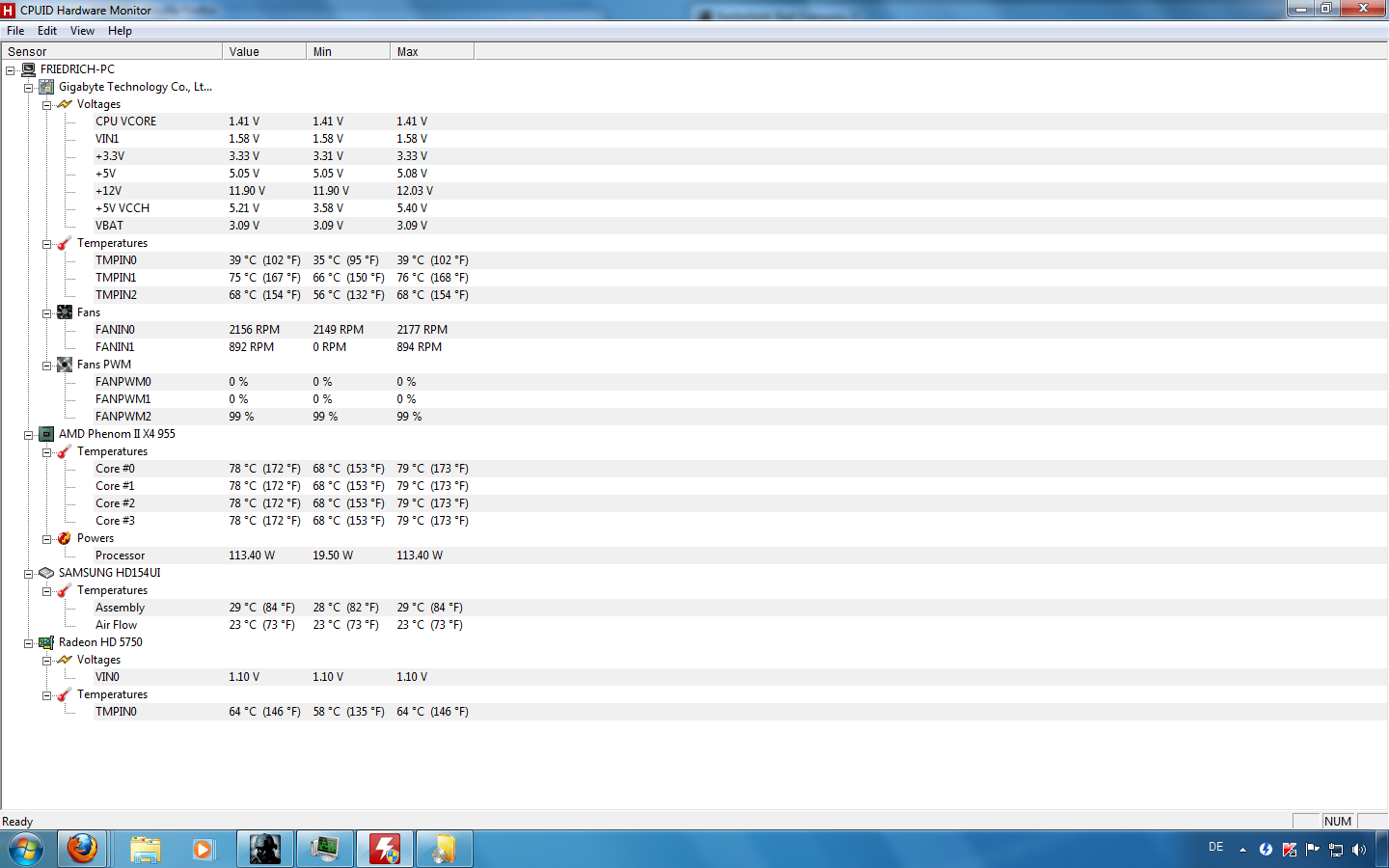The width and height of the screenshot is (1389, 868).
Task: Open the Windows Start orb
Action: [26, 850]
